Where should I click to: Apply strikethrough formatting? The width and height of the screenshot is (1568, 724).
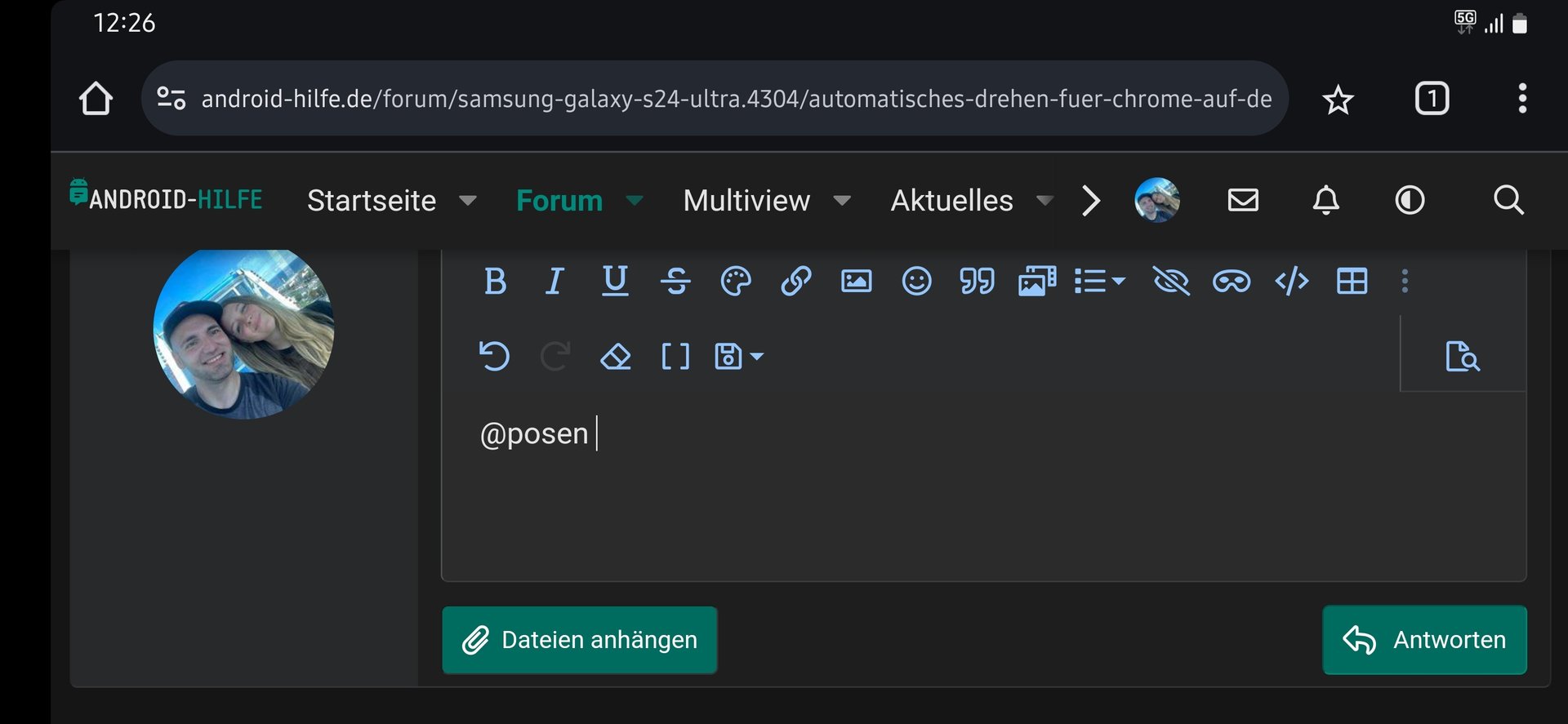click(x=675, y=282)
